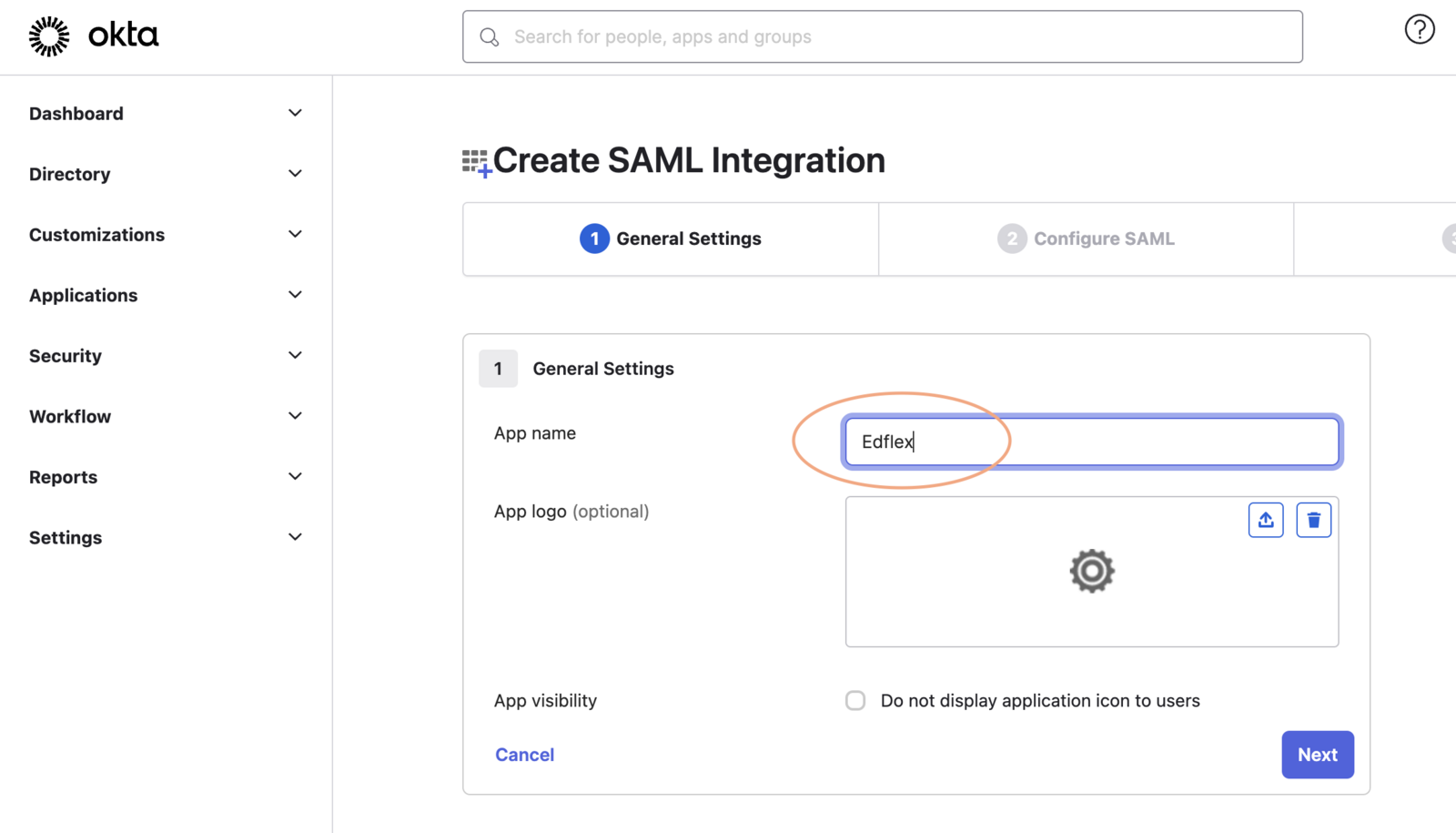Screen dimensions: 1456x833
Task: Click the Okta sunburst logo
Action: point(49,36)
